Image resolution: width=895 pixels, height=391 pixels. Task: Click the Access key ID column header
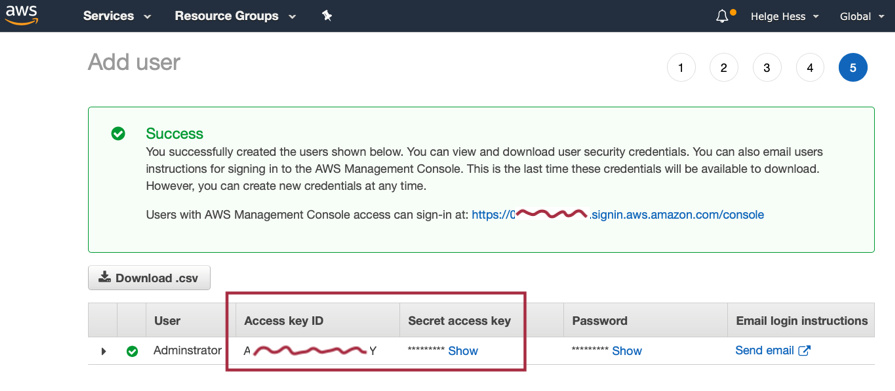[x=284, y=321]
